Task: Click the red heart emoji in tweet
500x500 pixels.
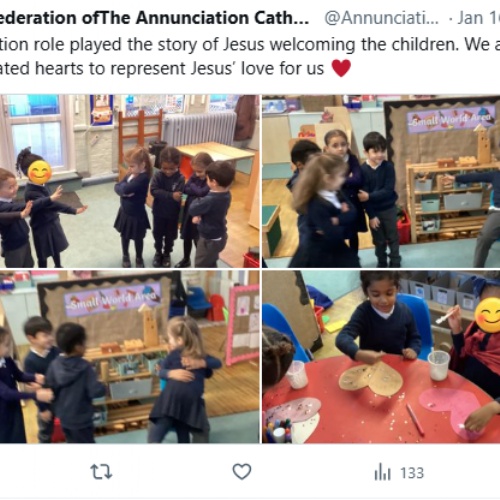Action: 341,68
